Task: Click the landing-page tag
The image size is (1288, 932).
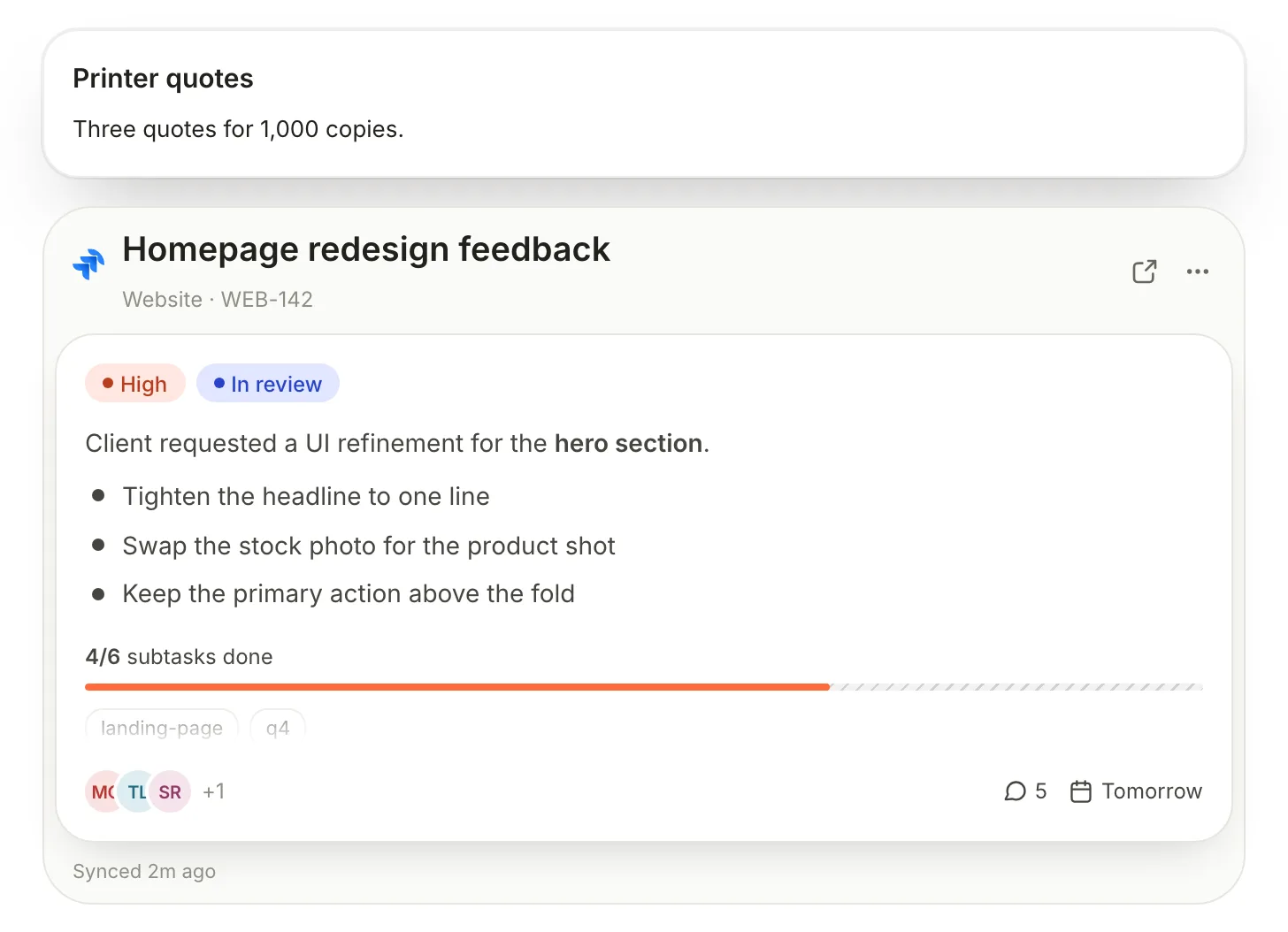Action: 162,727
